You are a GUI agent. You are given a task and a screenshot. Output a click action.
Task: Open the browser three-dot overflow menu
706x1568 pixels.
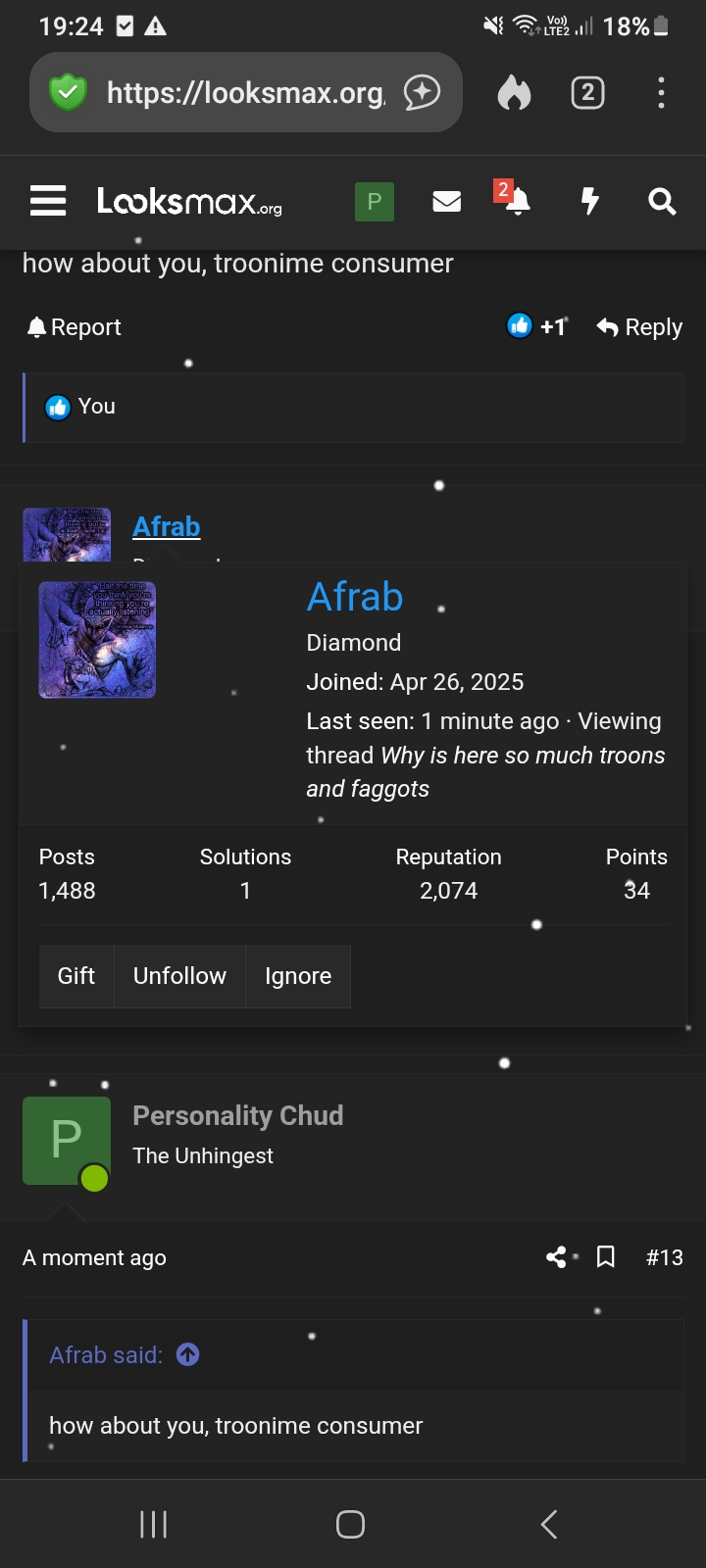click(661, 92)
